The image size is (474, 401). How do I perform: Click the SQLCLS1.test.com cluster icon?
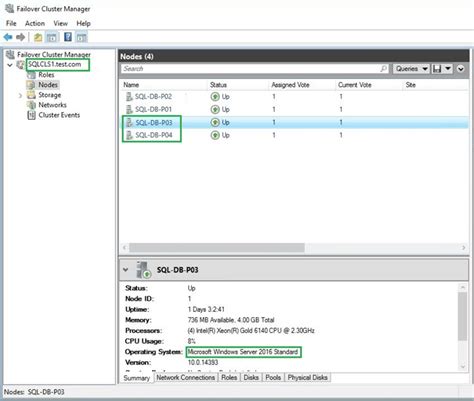tap(21, 64)
